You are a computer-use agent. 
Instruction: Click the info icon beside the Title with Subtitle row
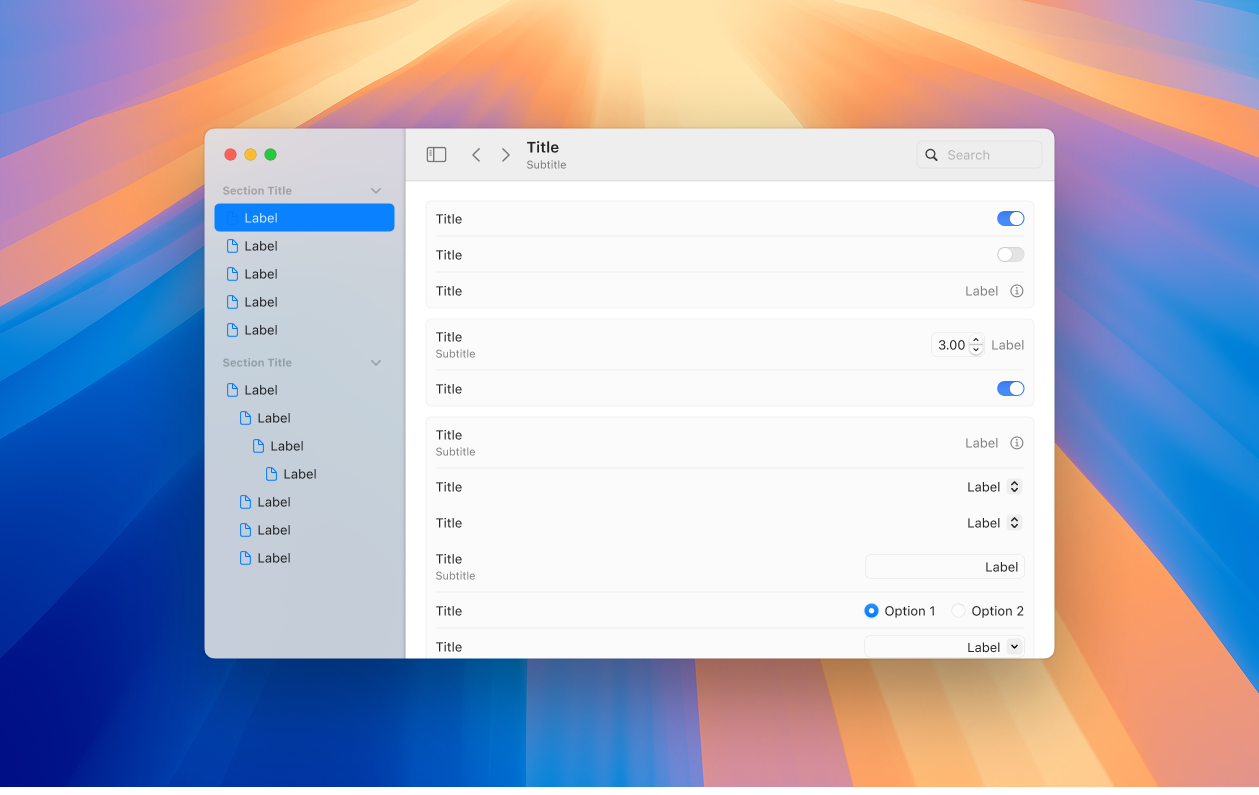1017,443
